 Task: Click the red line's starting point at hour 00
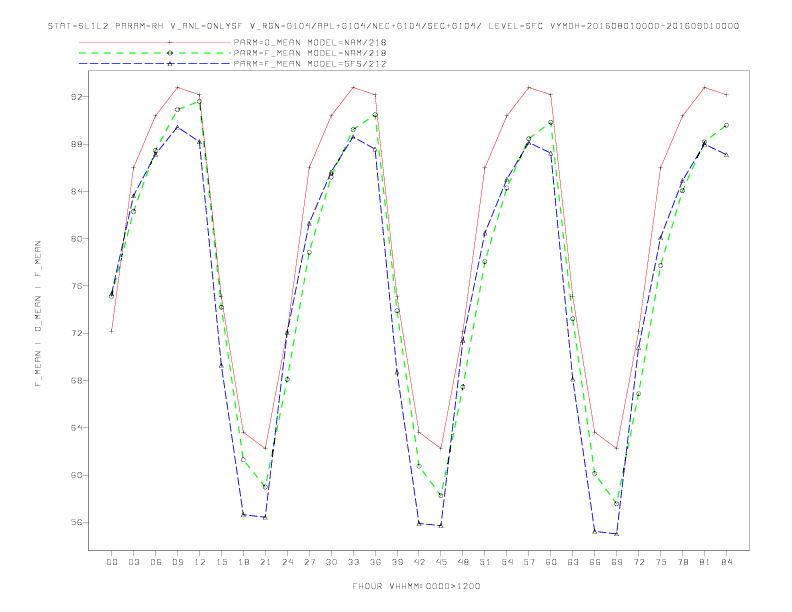pos(112,331)
